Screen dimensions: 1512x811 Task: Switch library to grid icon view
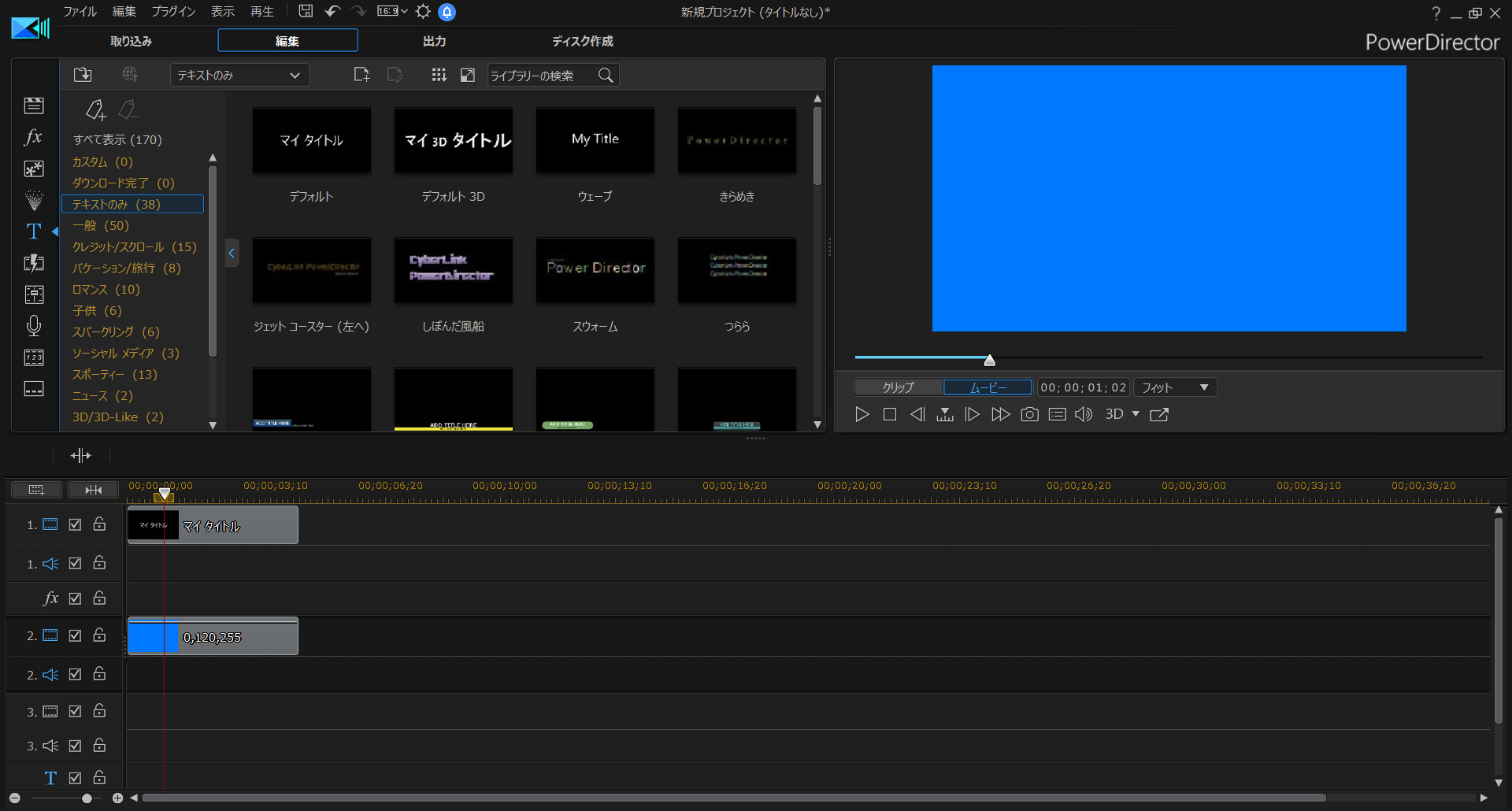(x=439, y=75)
